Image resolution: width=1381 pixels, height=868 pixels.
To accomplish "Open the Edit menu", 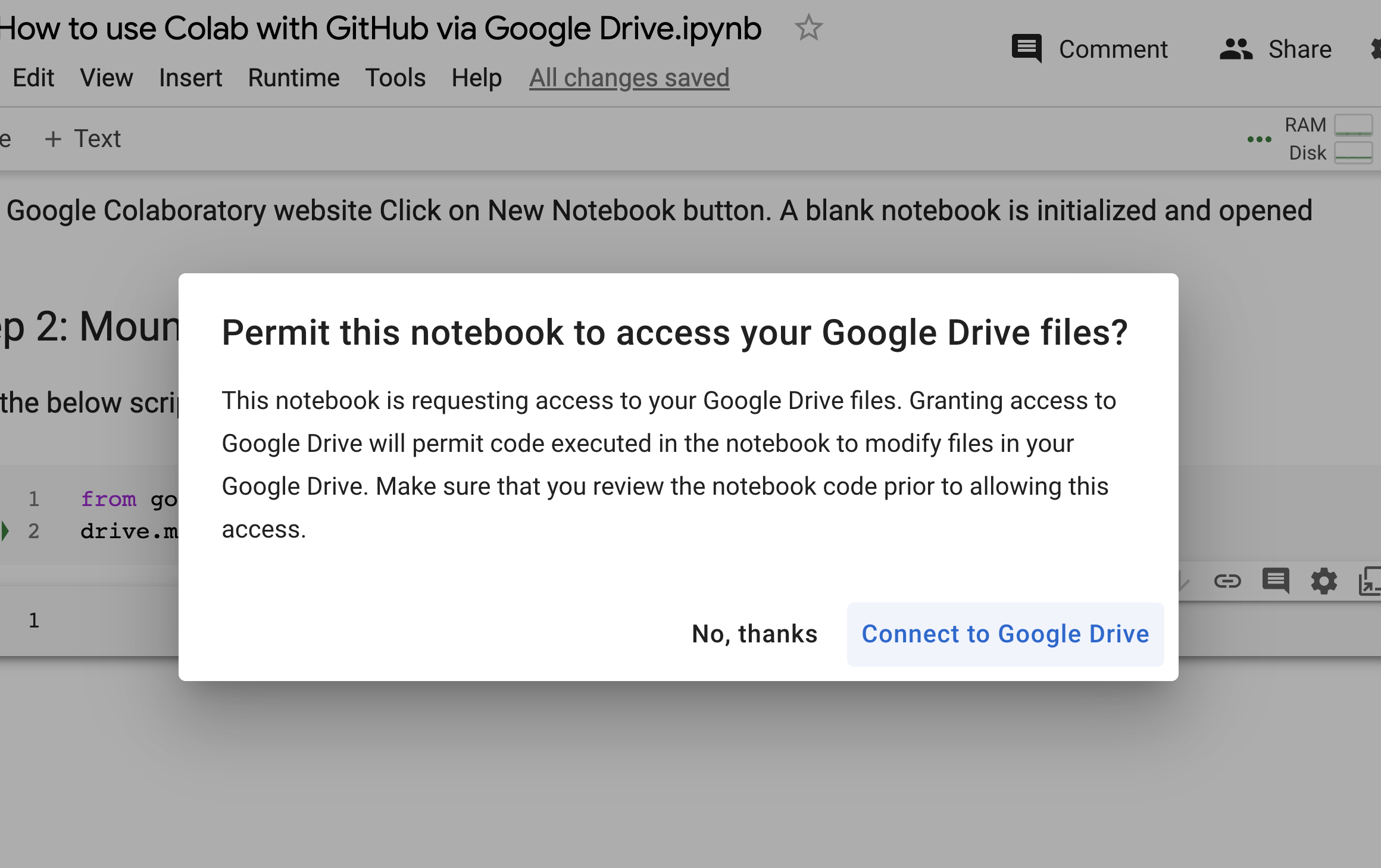I will tap(33, 78).
